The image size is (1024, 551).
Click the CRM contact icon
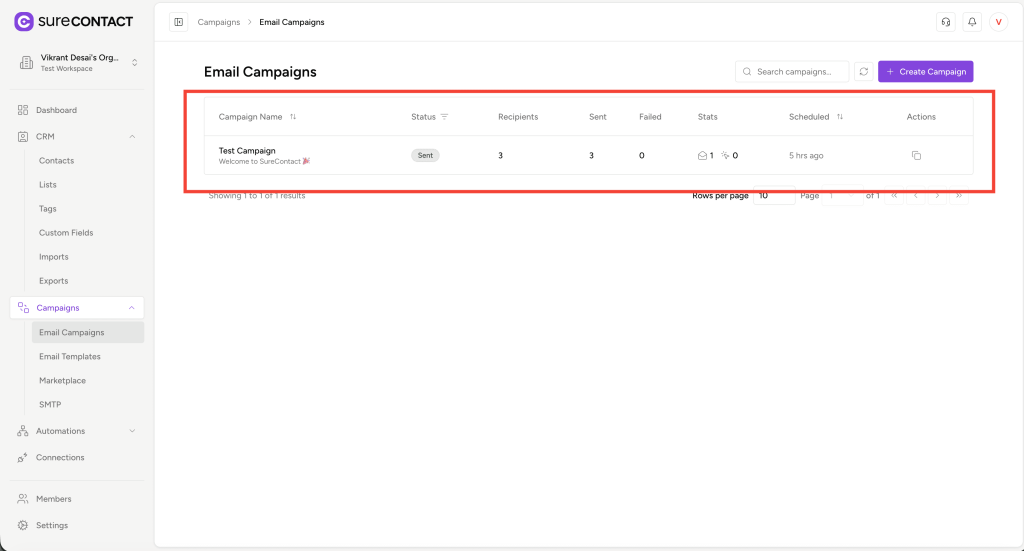[23, 136]
